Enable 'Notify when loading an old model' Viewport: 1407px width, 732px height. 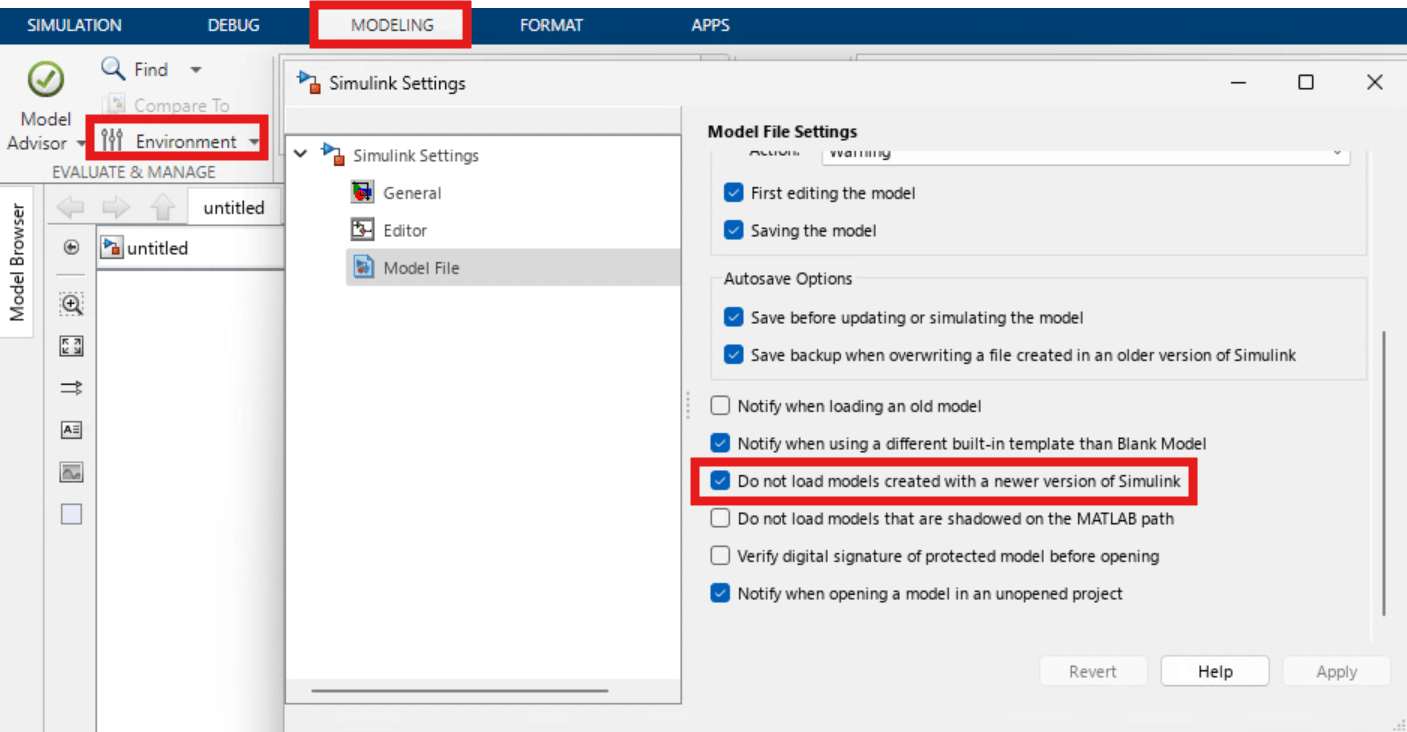(719, 406)
